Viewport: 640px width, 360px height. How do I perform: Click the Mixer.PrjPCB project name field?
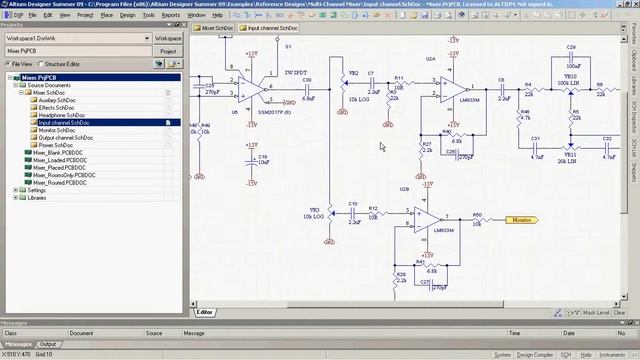(78, 51)
